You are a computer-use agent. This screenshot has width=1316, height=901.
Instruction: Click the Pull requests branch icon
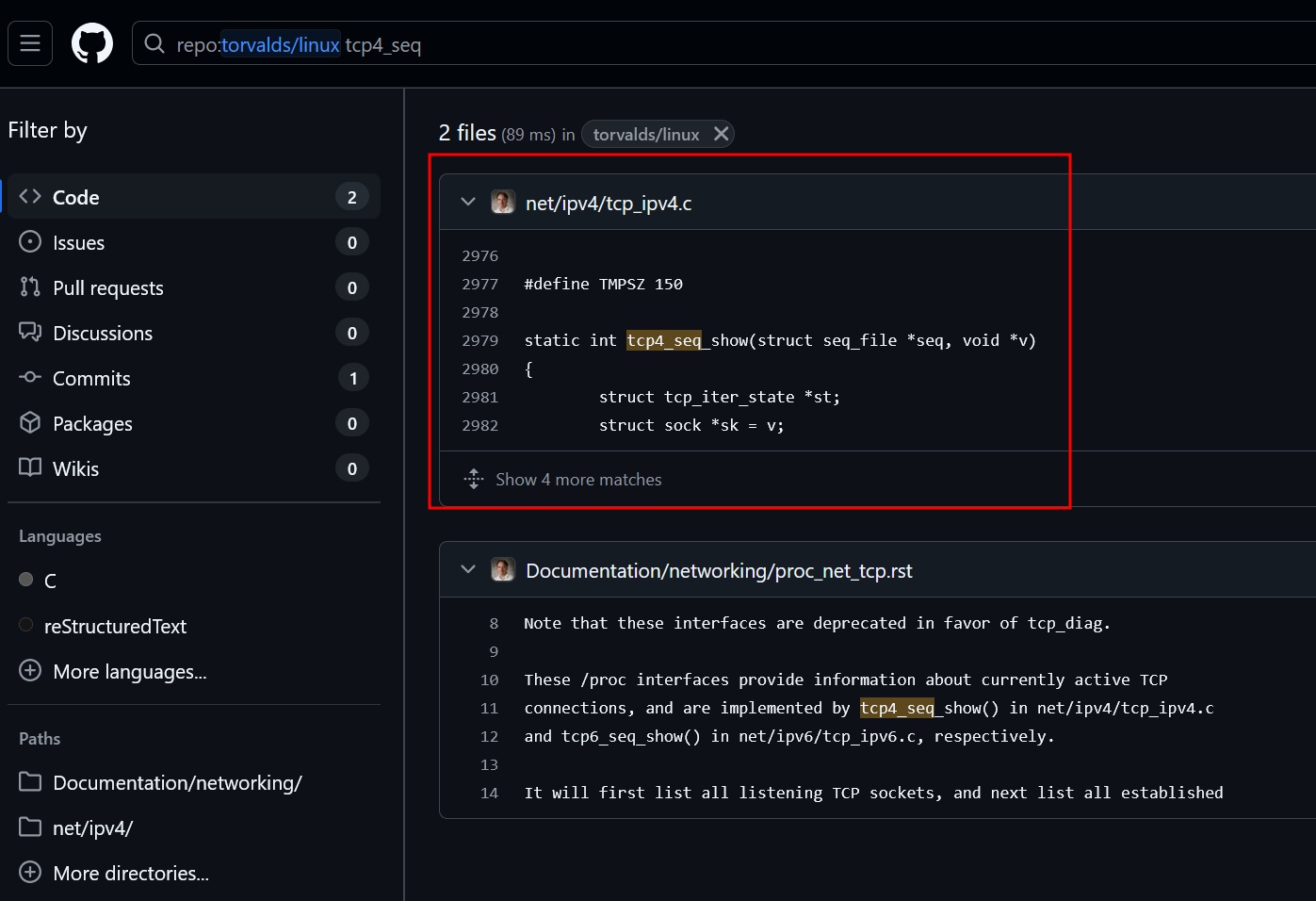click(30, 287)
